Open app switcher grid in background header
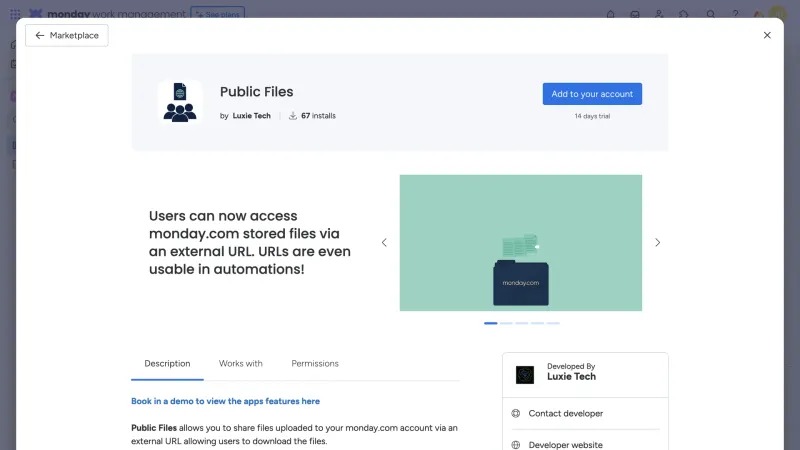The height and width of the screenshot is (450, 800). 15,14
